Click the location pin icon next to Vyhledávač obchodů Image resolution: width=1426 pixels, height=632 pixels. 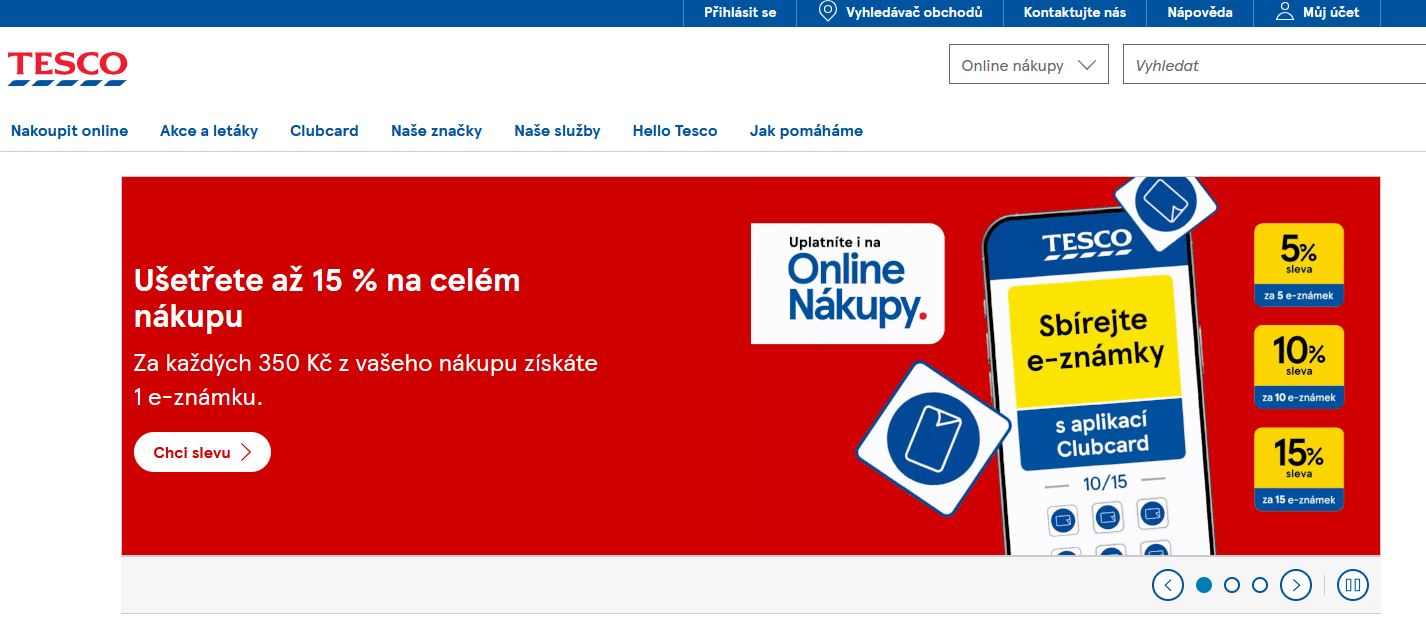tap(826, 13)
